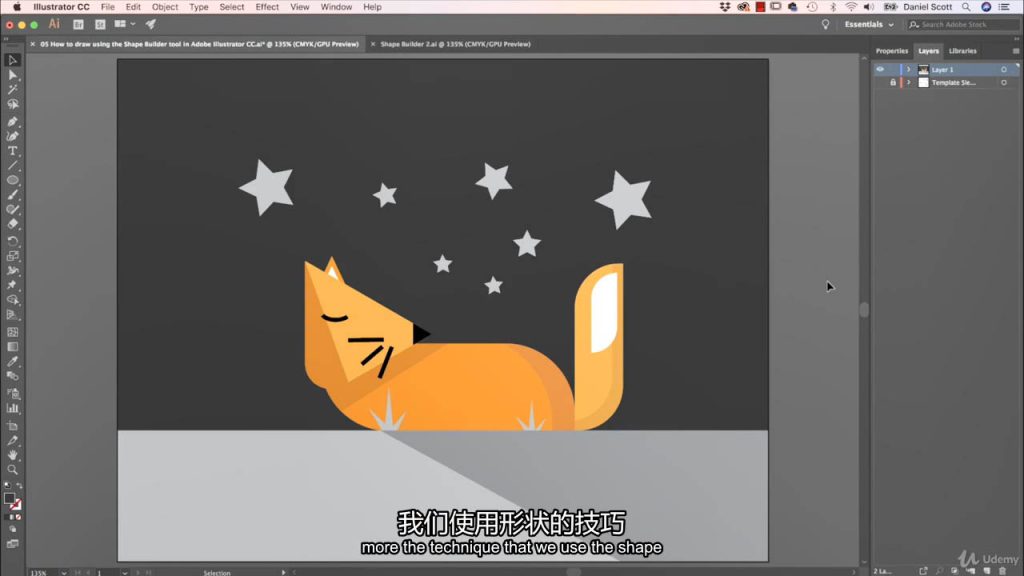This screenshot has width=1024, height=576.
Task: Select the Hand tool
Action: (x=12, y=455)
